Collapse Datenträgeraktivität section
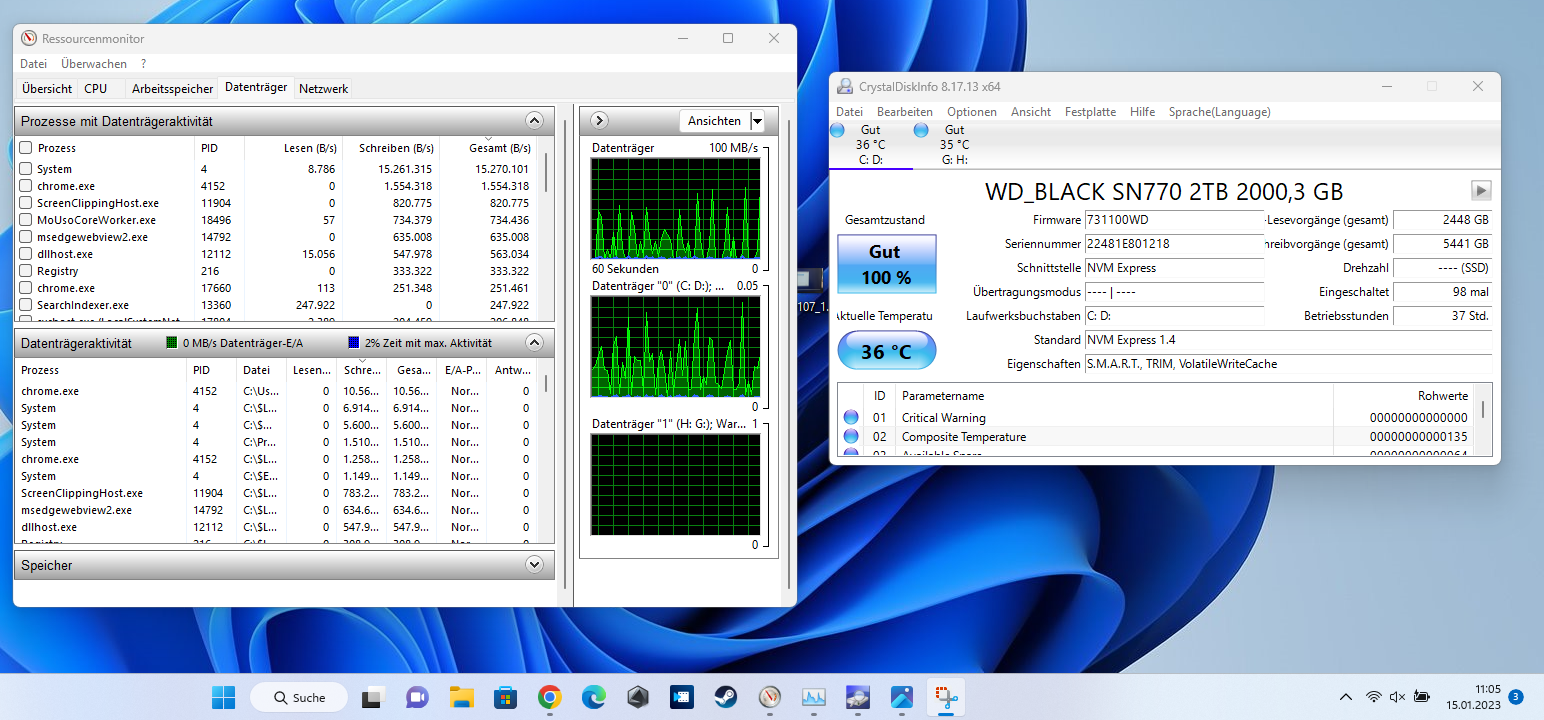This screenshot has width=1544, height=720. (534, 343)
